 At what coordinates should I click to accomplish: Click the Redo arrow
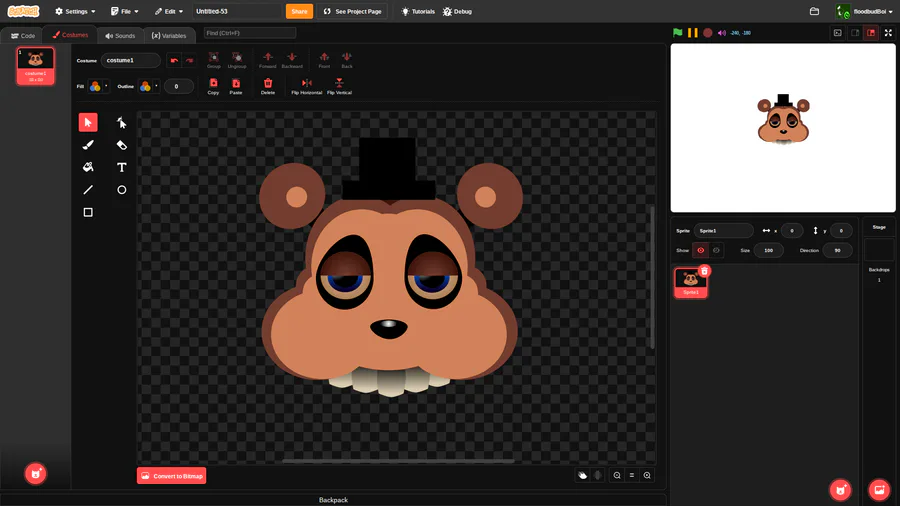tap(189, 60)
